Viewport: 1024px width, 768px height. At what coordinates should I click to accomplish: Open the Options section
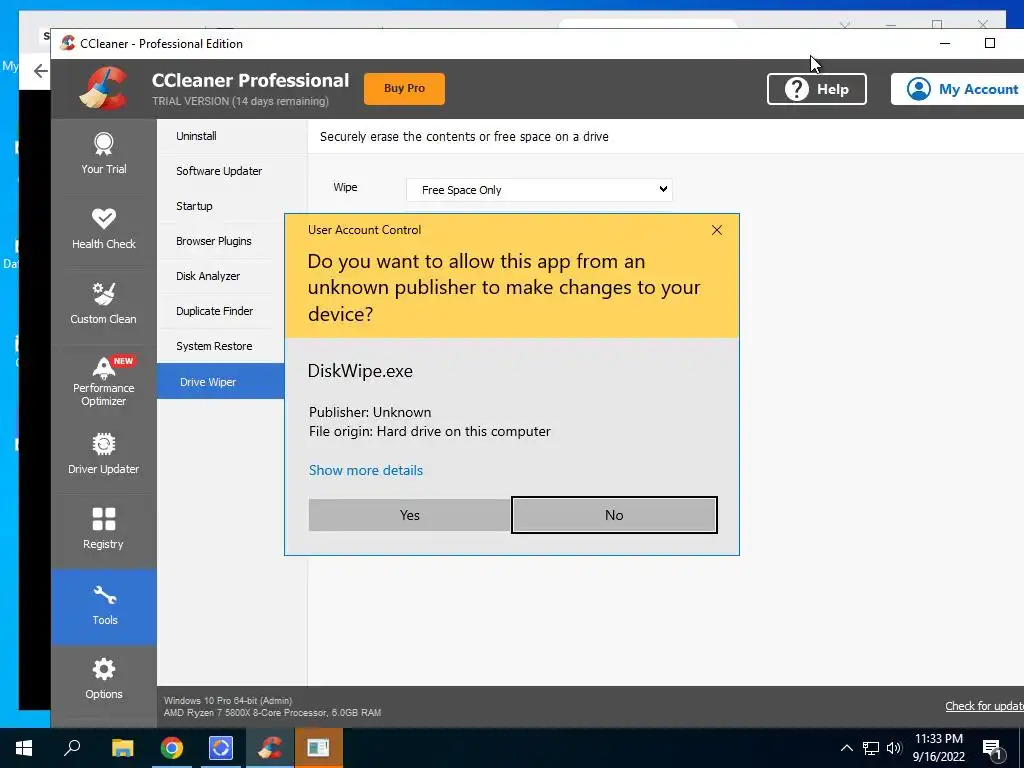point(104,681)
